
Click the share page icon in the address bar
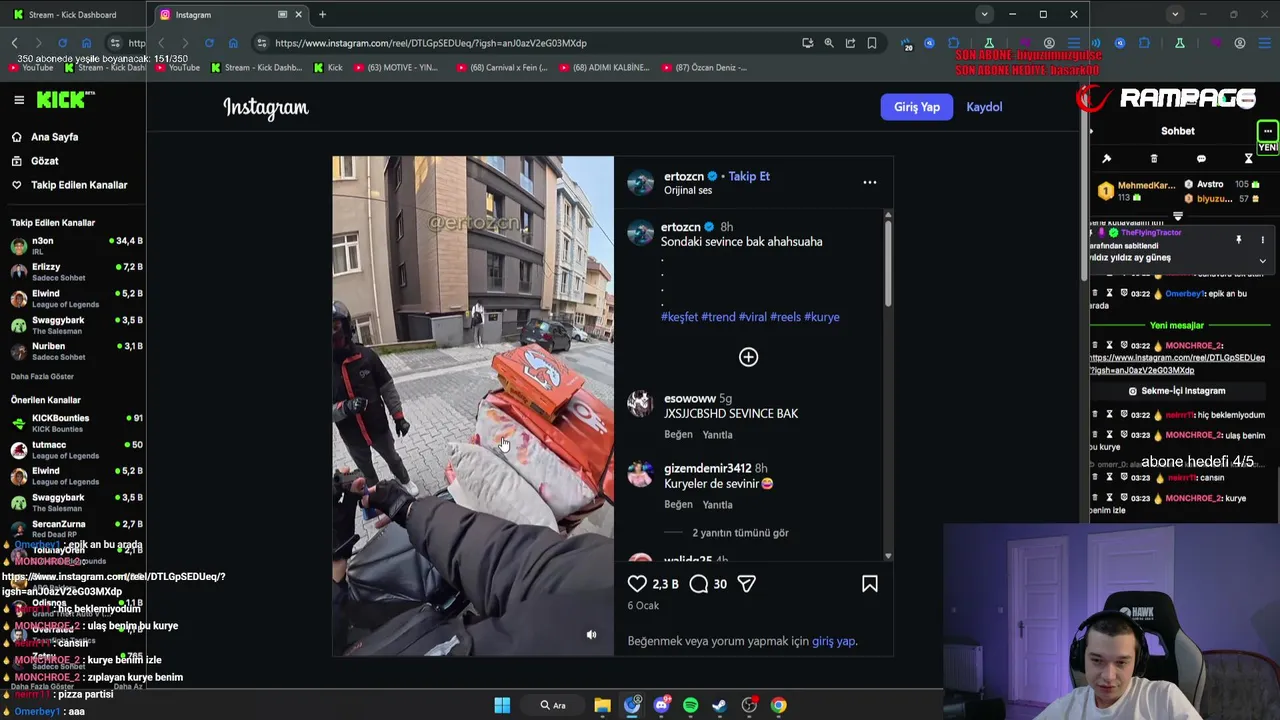850,43
